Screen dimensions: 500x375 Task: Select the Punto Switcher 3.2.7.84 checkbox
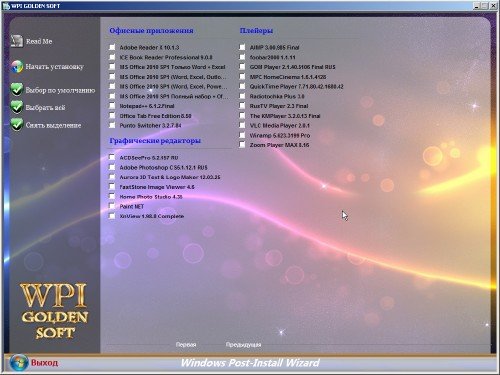point(112,125)
